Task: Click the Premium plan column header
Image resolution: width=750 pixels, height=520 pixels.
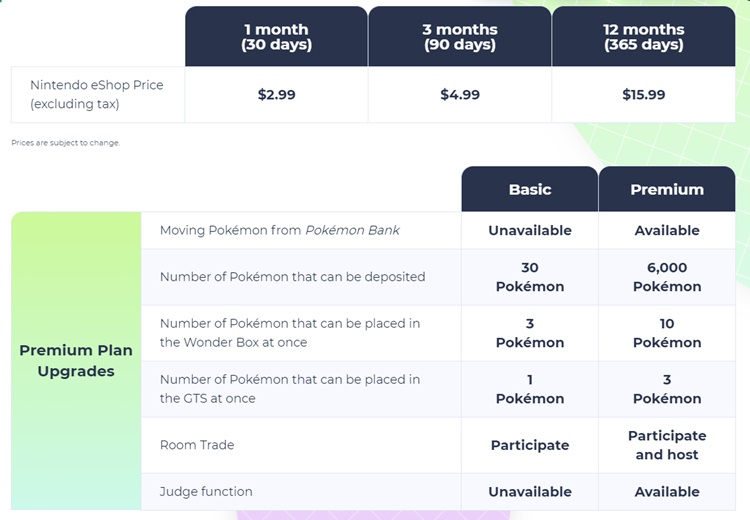Action: (667, 189)
